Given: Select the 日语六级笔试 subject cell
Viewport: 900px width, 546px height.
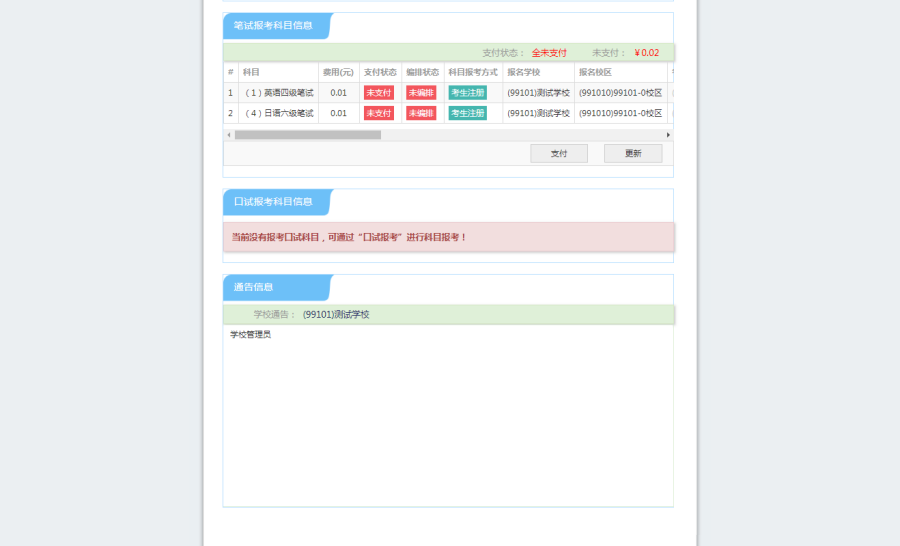Looking at the screenshot, I should pyautogui.click(x=279, y=113).
